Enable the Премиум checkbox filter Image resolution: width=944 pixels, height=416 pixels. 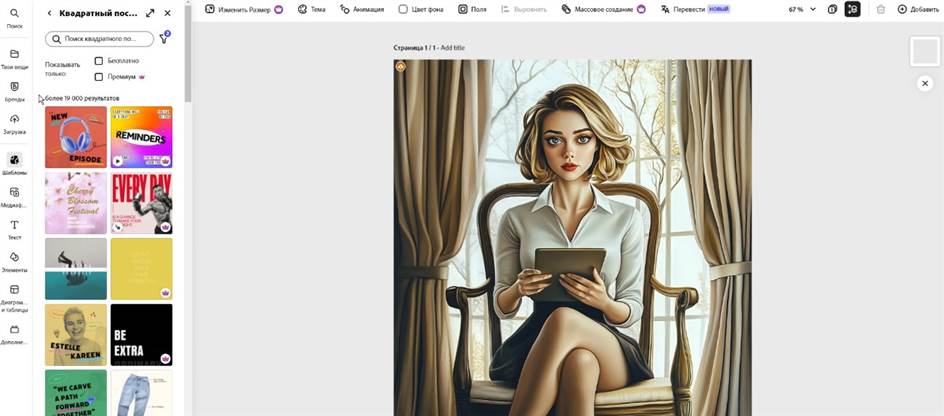click(x=99, y=76)
